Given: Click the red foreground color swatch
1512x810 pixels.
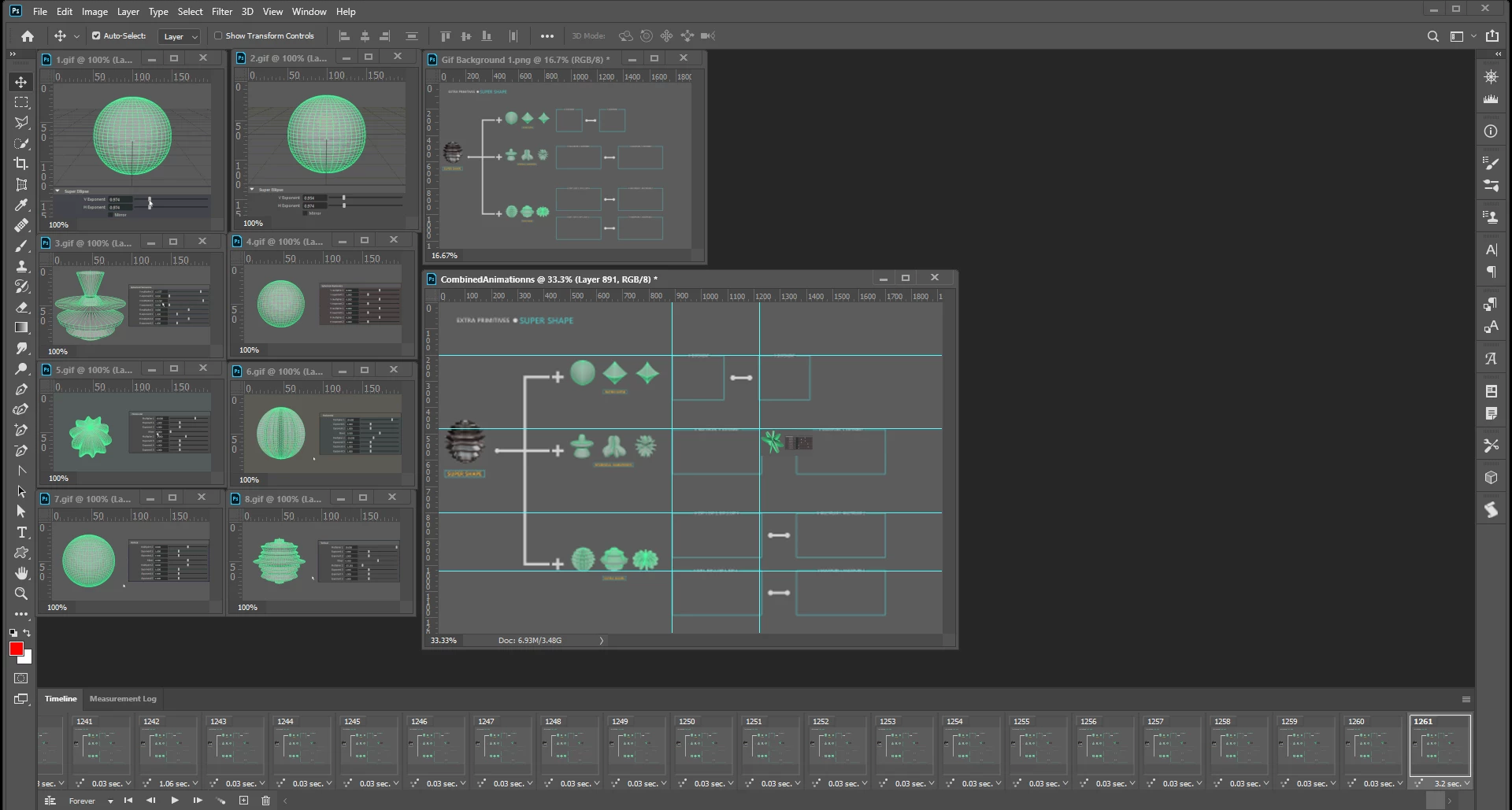Looking at the screenshot, I should point(16,648).
